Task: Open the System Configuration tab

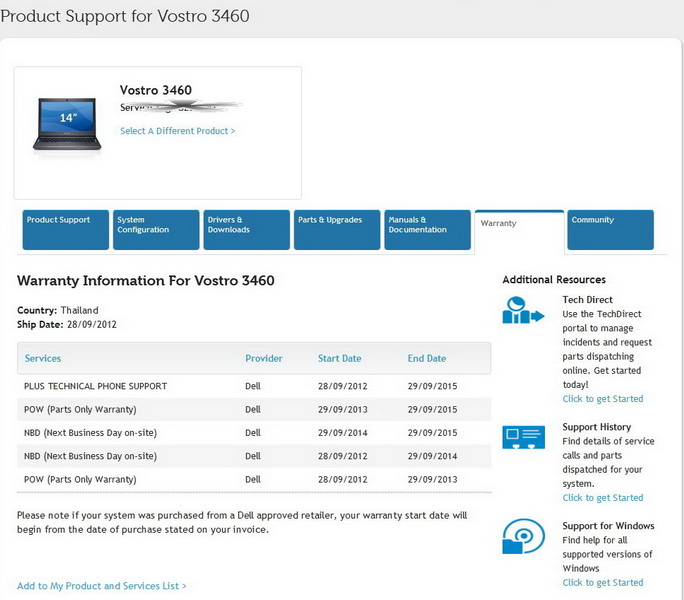Action: 156,230
